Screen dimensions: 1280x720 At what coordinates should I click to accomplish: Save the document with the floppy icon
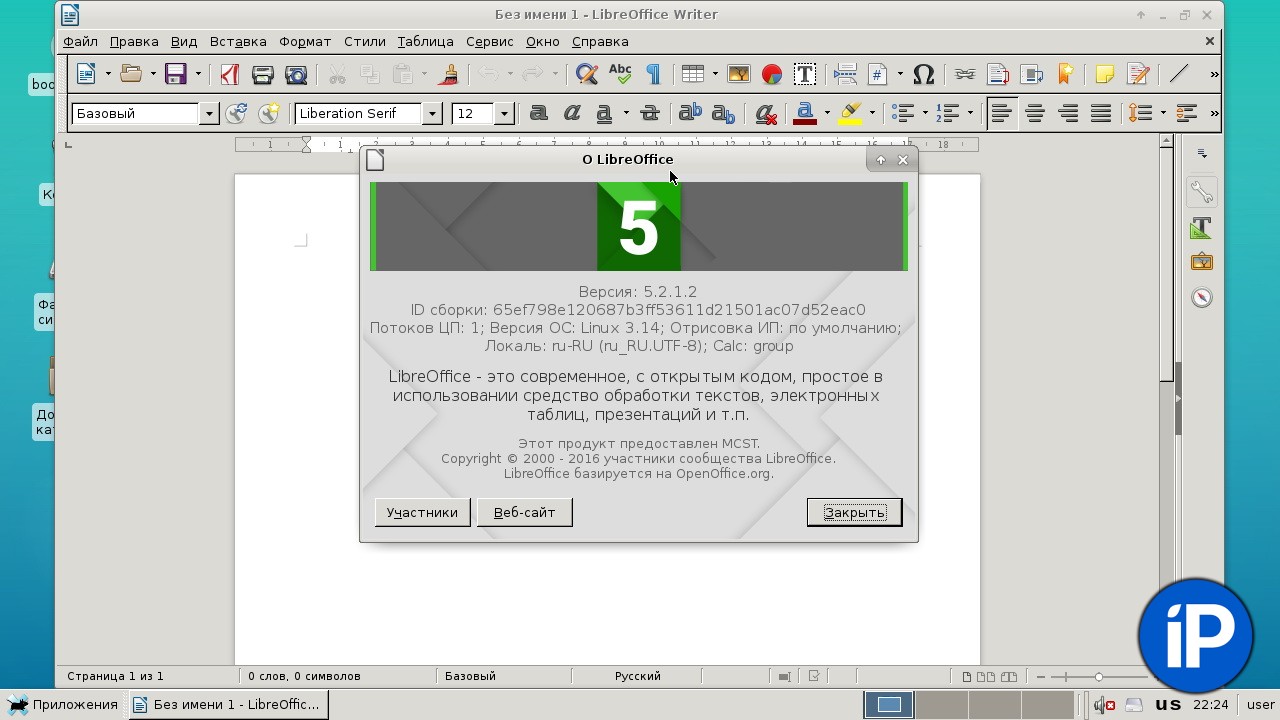click(176, 74)
